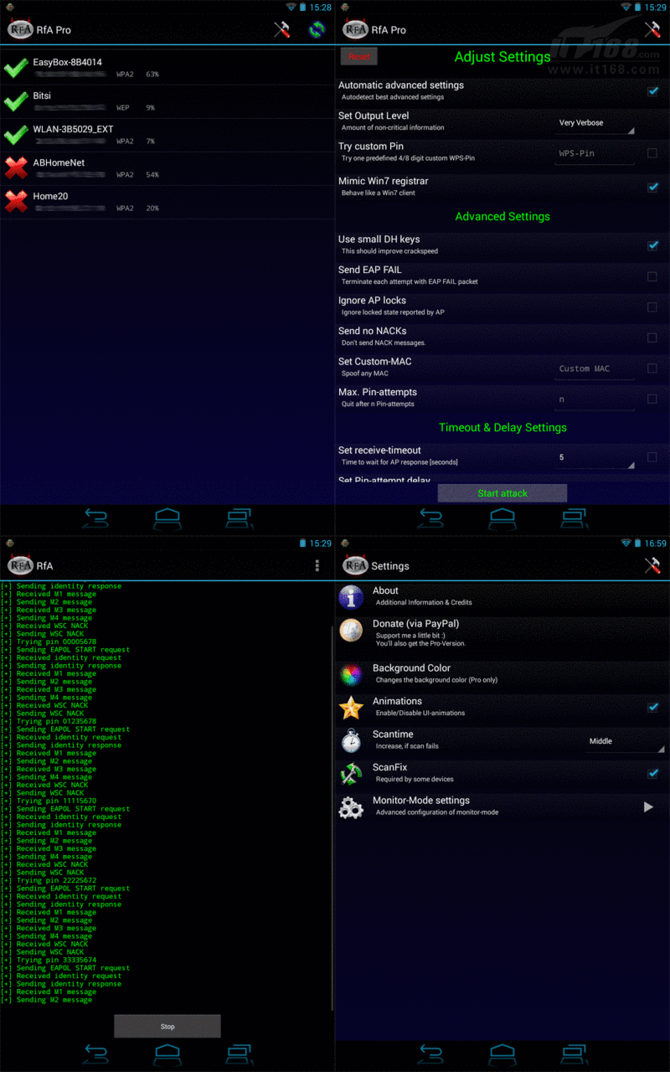Click the Stop button
Image resolution: width=670 pixels, height=1072 pixels.
tap(168, 1026)
